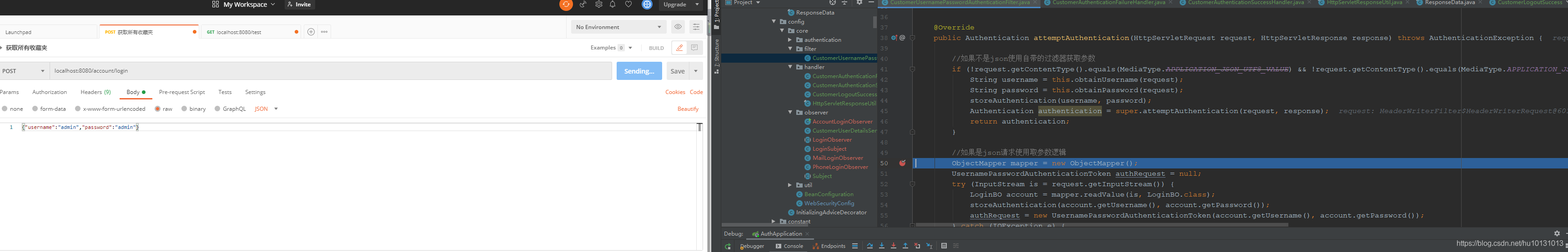Open the POST method dropdown
This screenshot has height=252, width=1568.
pos(25,71)
